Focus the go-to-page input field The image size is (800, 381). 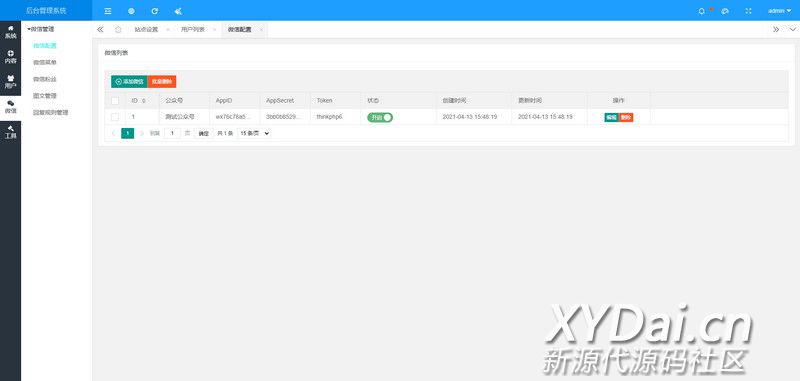[x=172, y=133]
